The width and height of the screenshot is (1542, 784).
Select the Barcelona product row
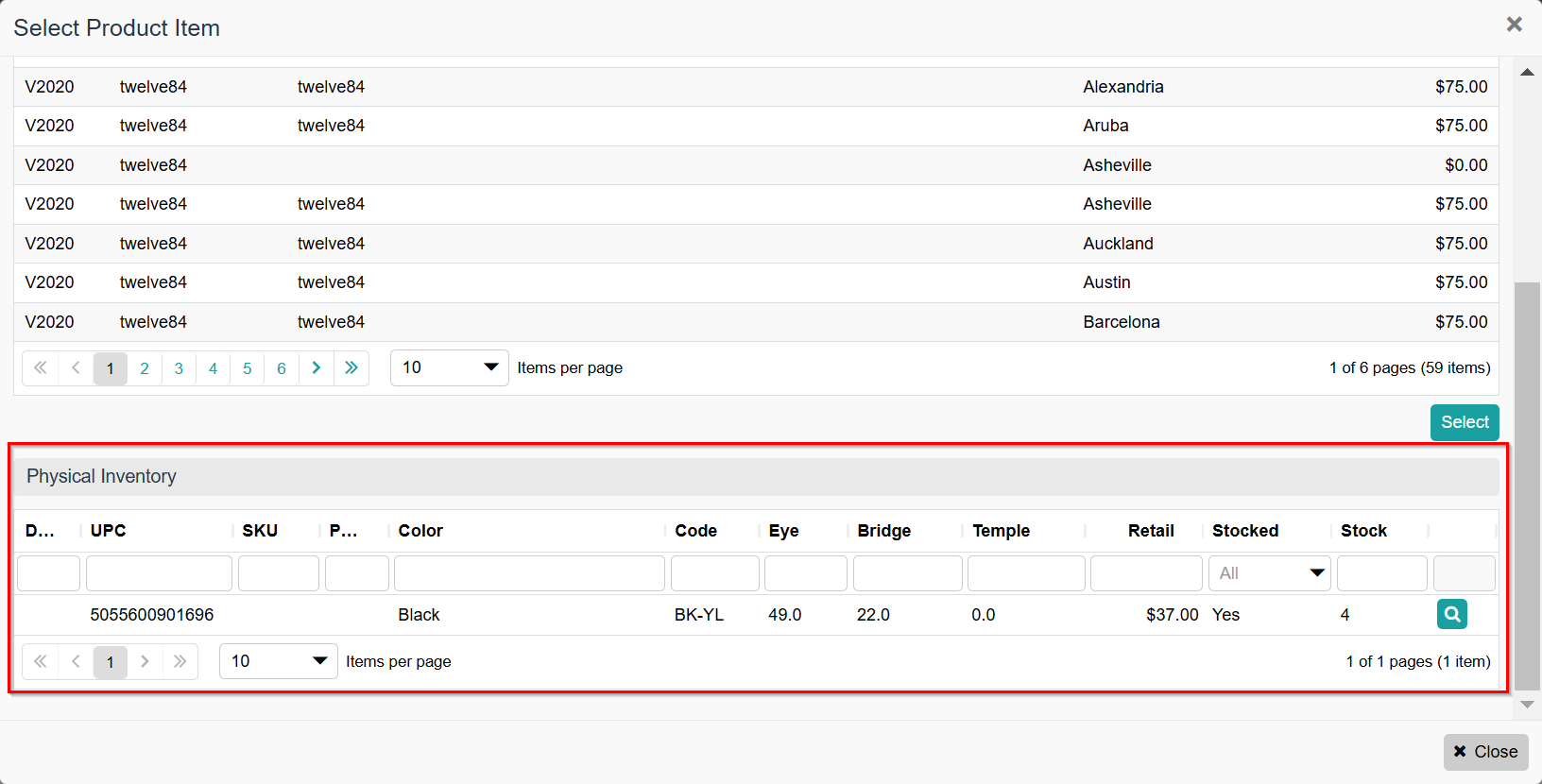pos(756,322)
